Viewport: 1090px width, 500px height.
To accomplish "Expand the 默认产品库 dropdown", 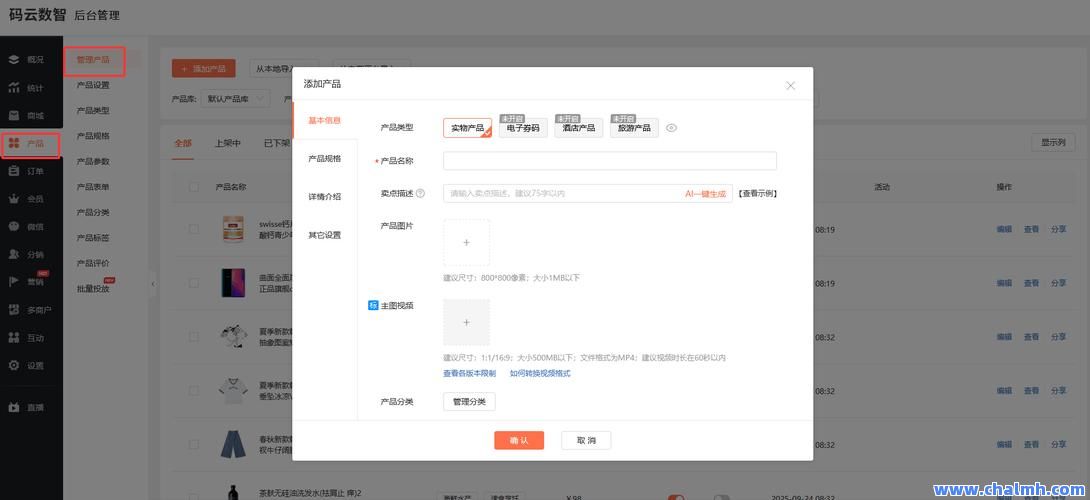I will [x=237, y=99].
